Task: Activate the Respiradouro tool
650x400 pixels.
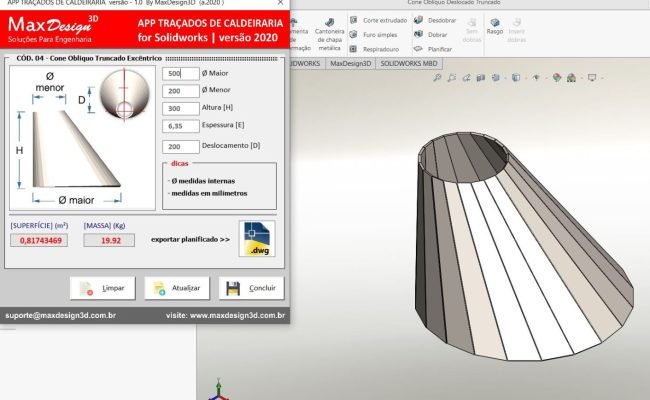Action: (374, 49)
